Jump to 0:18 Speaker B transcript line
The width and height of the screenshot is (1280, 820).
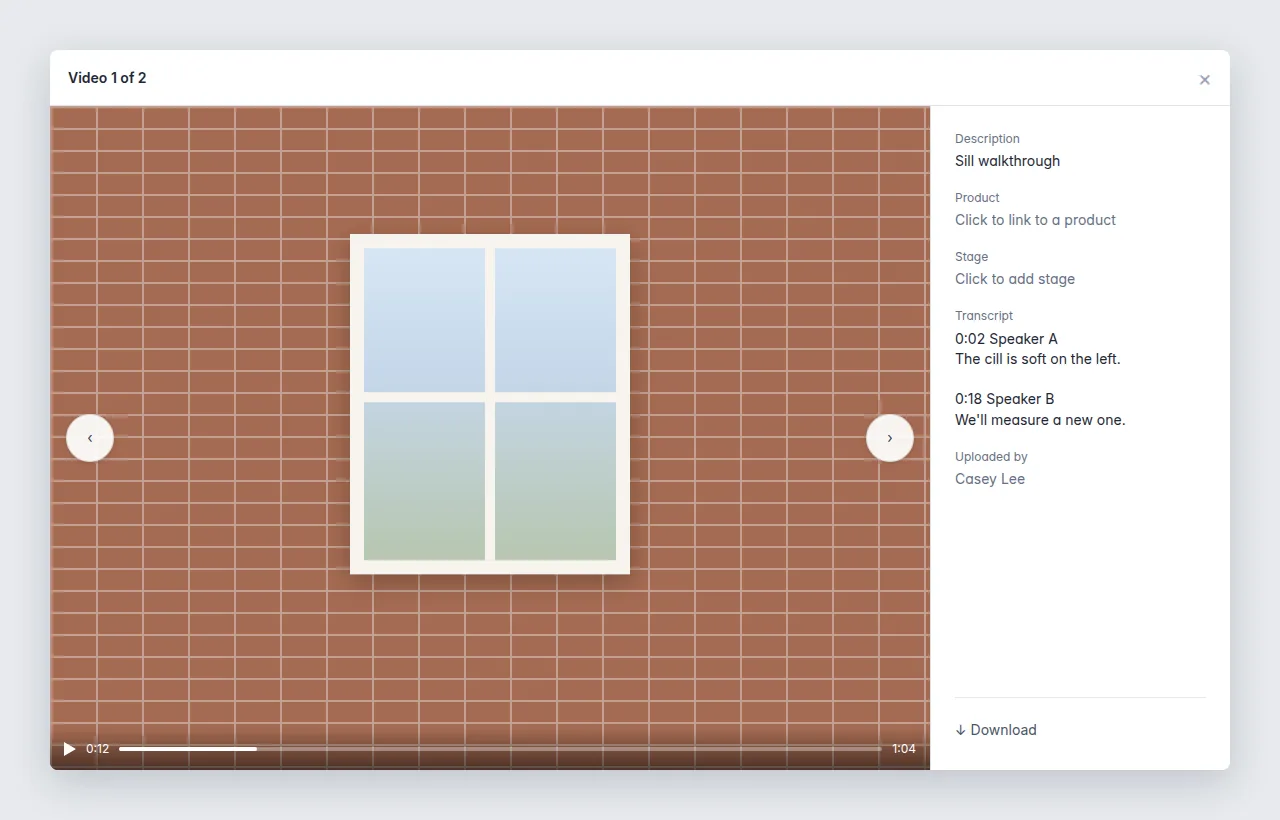pyautogui.click(x=1005, y=399)
